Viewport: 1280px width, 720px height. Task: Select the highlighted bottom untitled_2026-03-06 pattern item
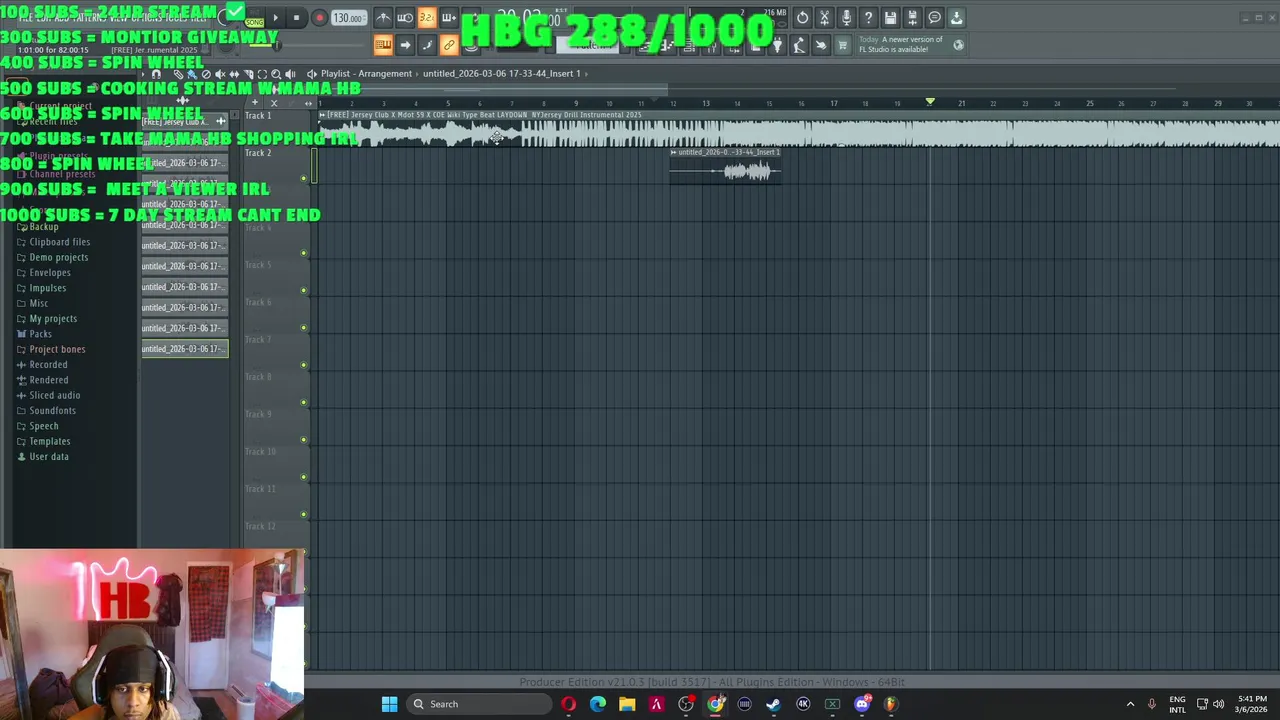pos(184,349)
